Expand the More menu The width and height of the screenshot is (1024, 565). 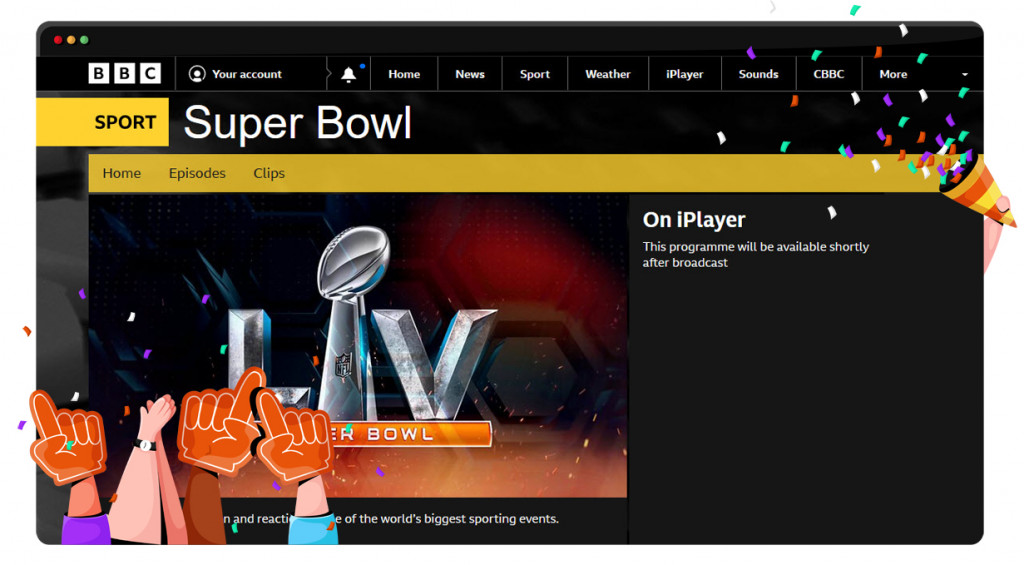pyautogui.click(x=893, y=74)
